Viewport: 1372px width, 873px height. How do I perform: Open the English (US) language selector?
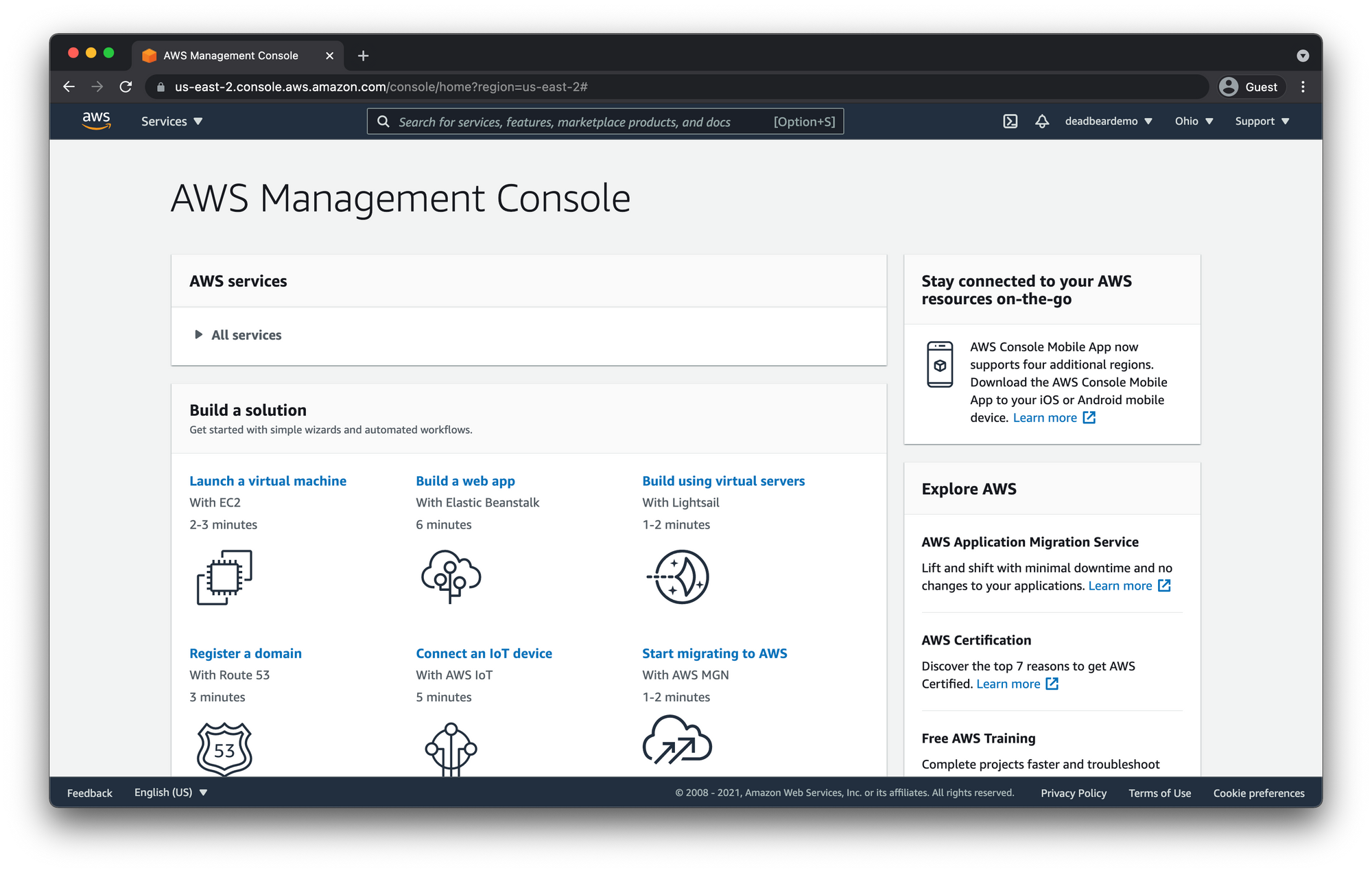tap(170, 792)
